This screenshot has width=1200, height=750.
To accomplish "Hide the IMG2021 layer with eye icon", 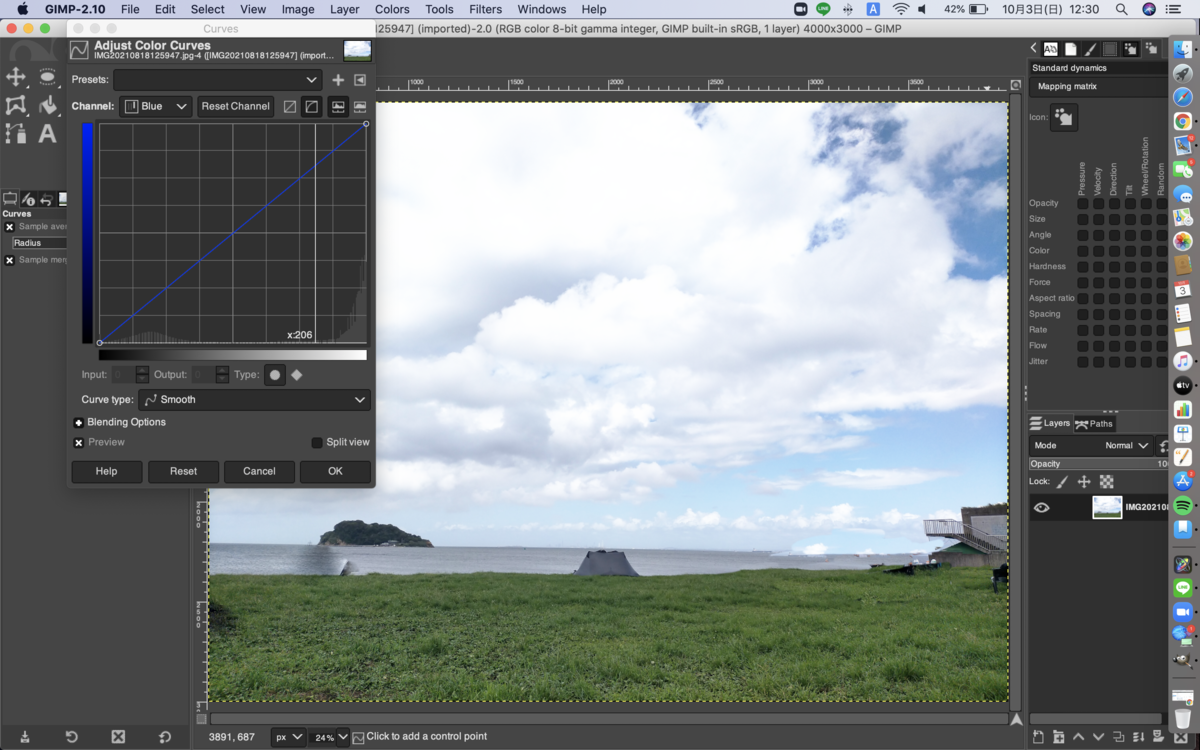I will [x=1042, y=507].
